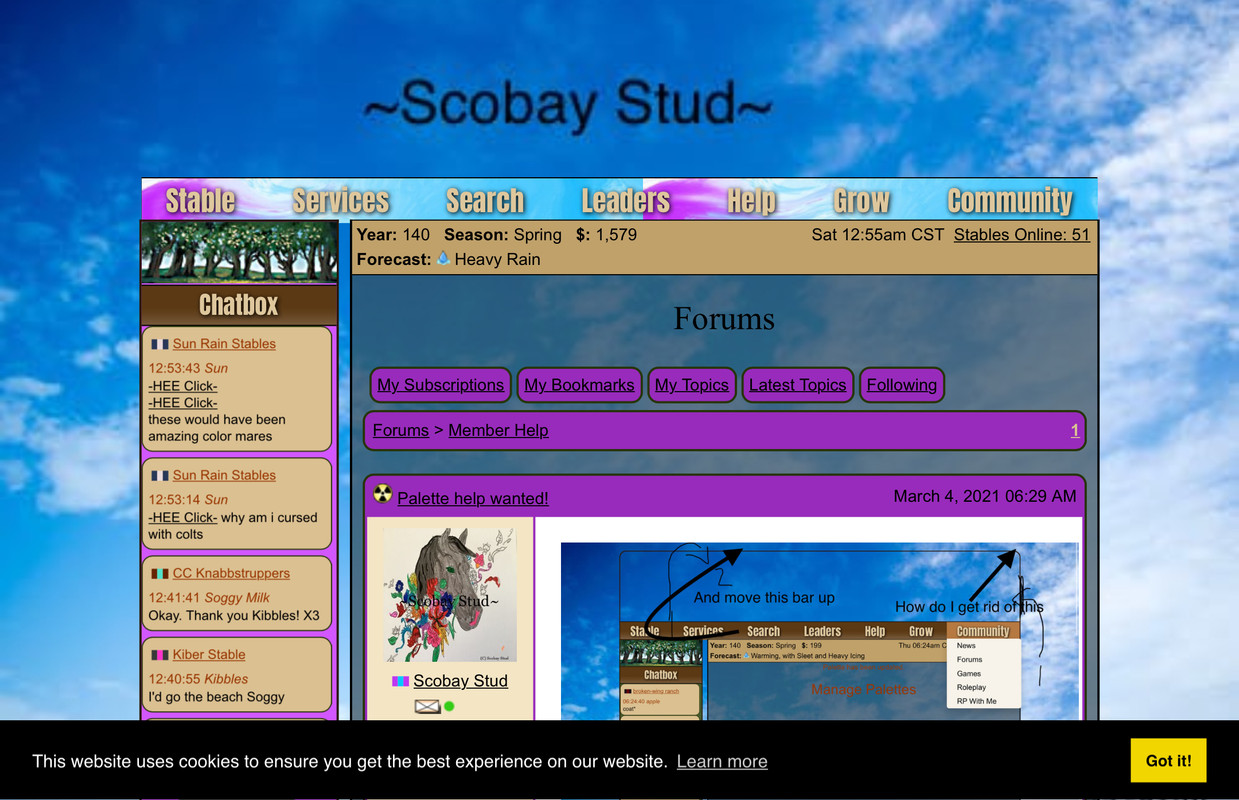Open the Stable menu
Viewport: 1239px width, 800px height.
point(200,201)
